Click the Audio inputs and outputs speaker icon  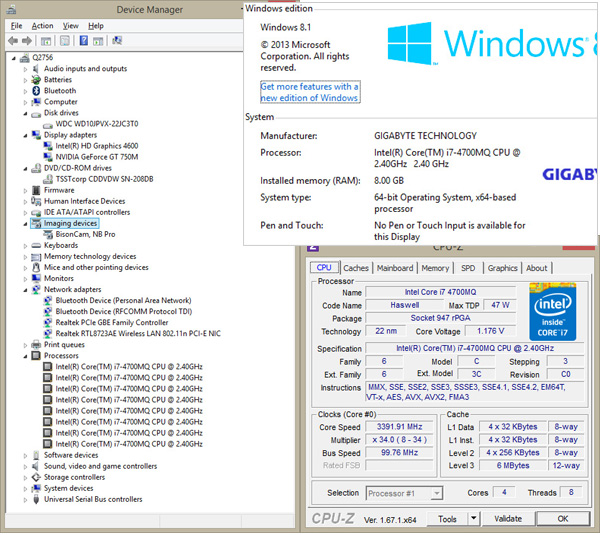click(x=36, y=69)
